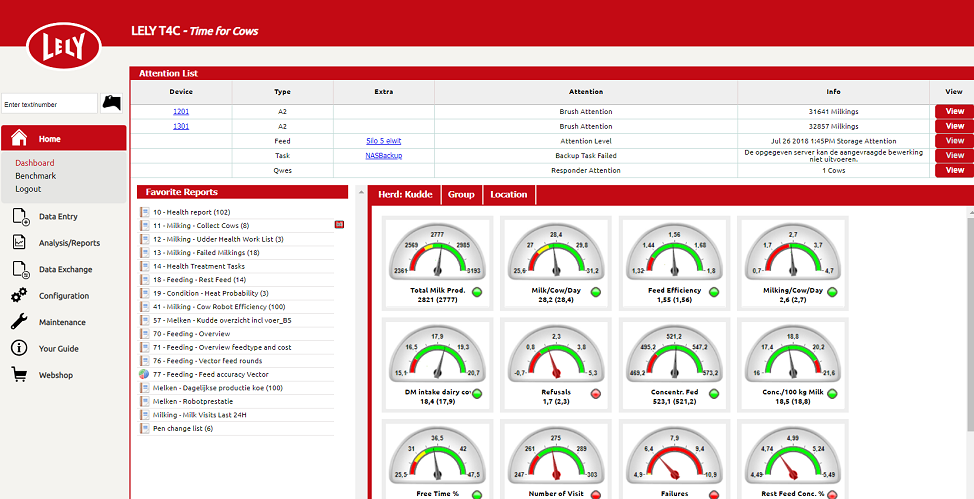Screen dimensions: 974x499
Task: Open Benchmark in the Home submenu
Action: pos(35,176)
